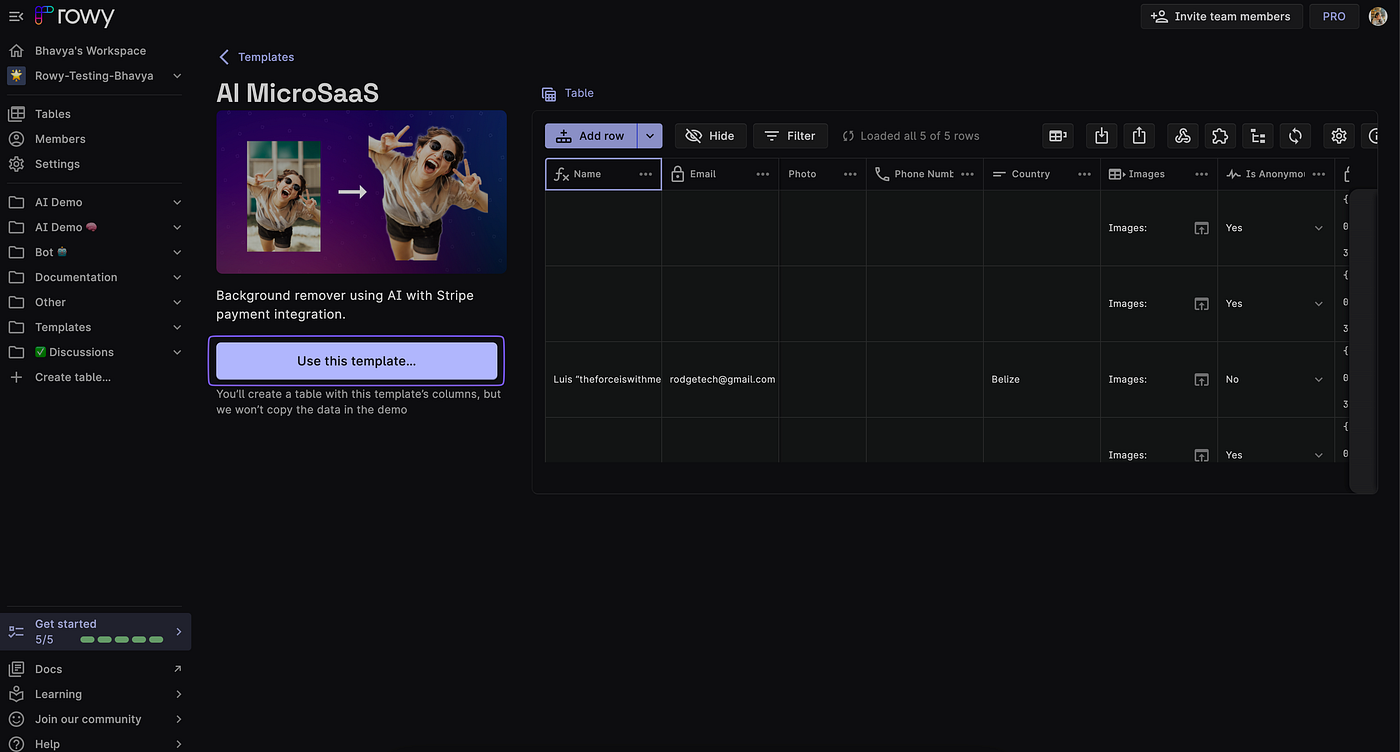The width and height of the screenshot is (1400, 752).
Task: Open the Add row dropdown arrow
Action: (x=650, y=136)
